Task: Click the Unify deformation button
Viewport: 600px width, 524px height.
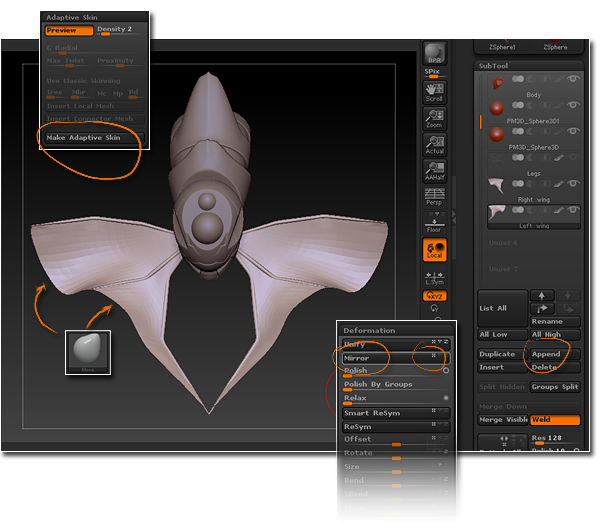Action: 396,344
